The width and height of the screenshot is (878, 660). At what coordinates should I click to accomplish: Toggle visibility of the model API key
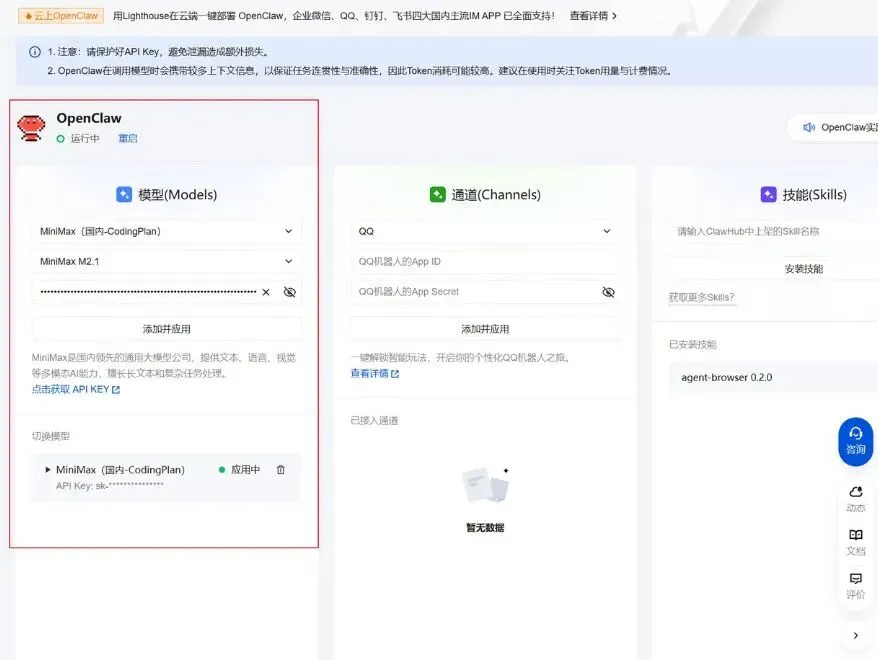(x=289, y=292)
